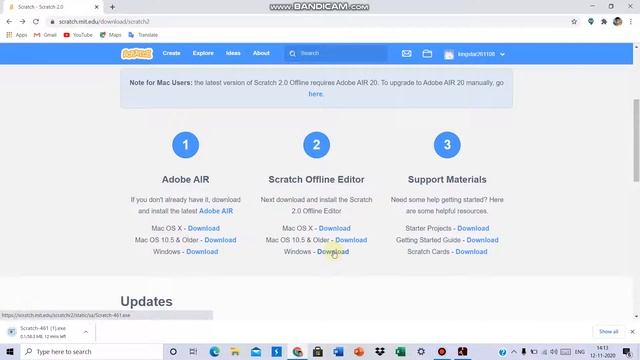Screen dimensions: 640x360
Task: Click the search magnifier icon in navbar
Action: pos(292,53)
